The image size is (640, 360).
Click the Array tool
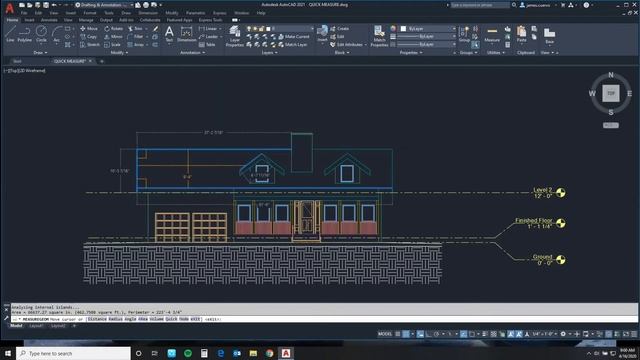click(136, 44)
